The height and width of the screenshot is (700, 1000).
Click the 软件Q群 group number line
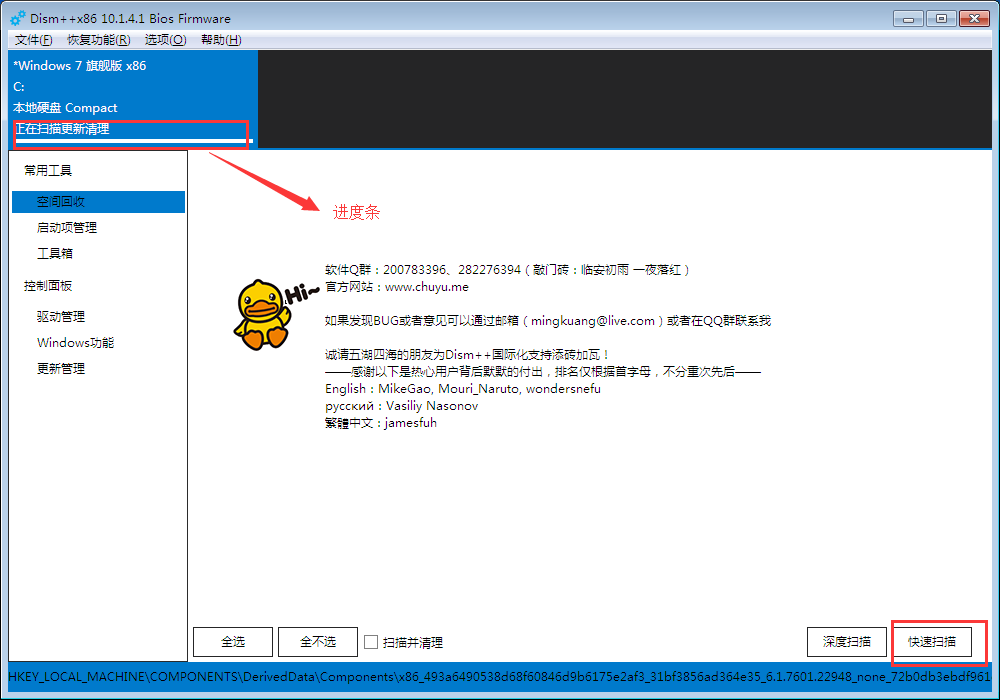(x=508, y=270)
